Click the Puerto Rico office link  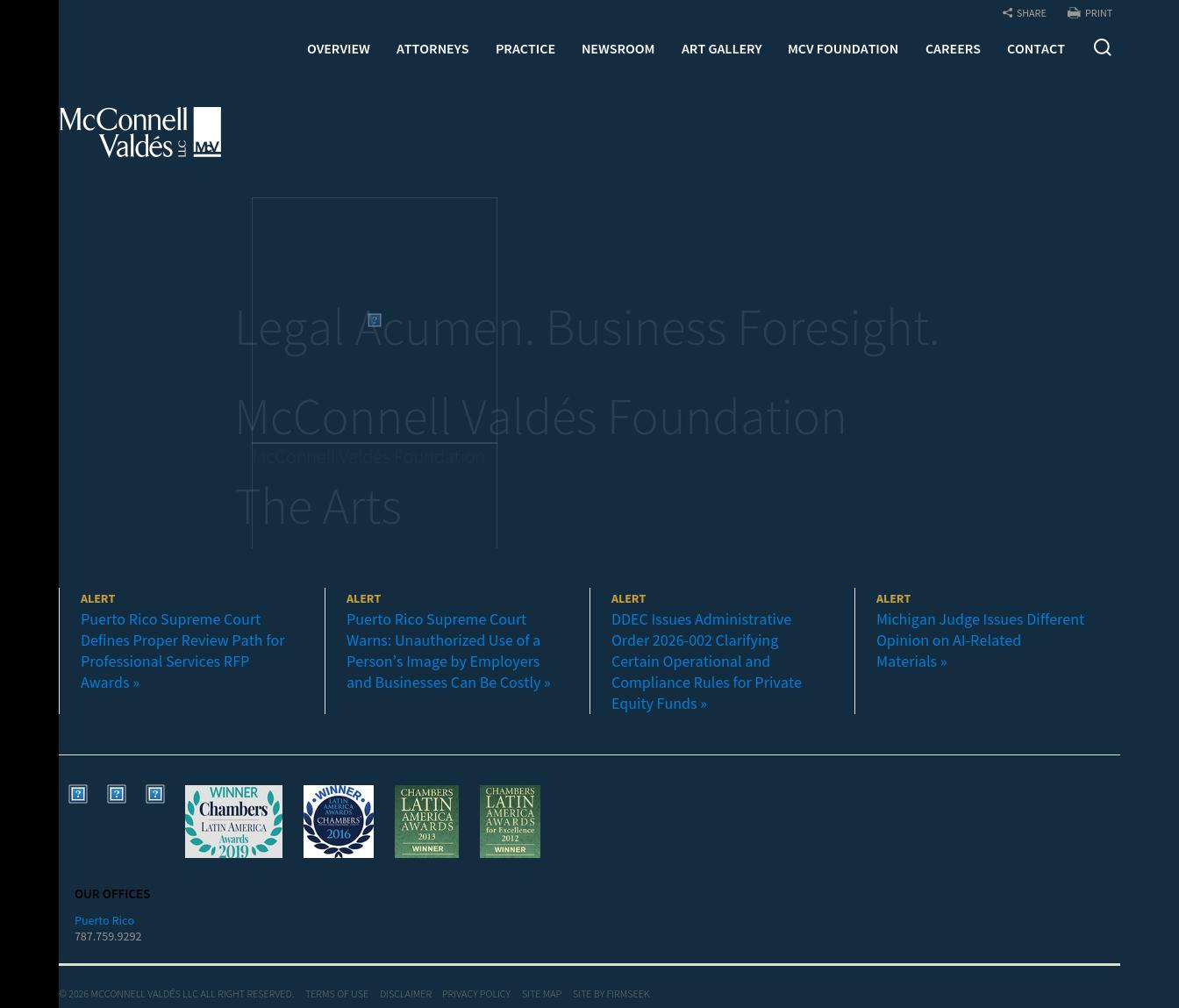click(x=104, y=920)
